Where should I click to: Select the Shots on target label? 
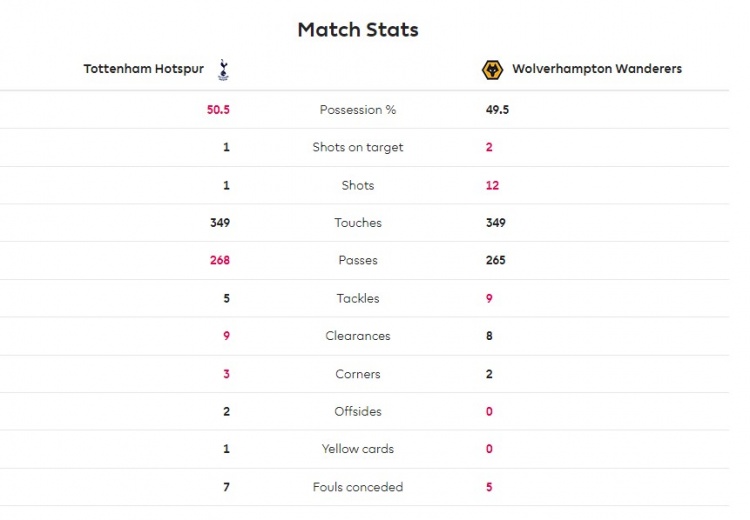[358, 147]
